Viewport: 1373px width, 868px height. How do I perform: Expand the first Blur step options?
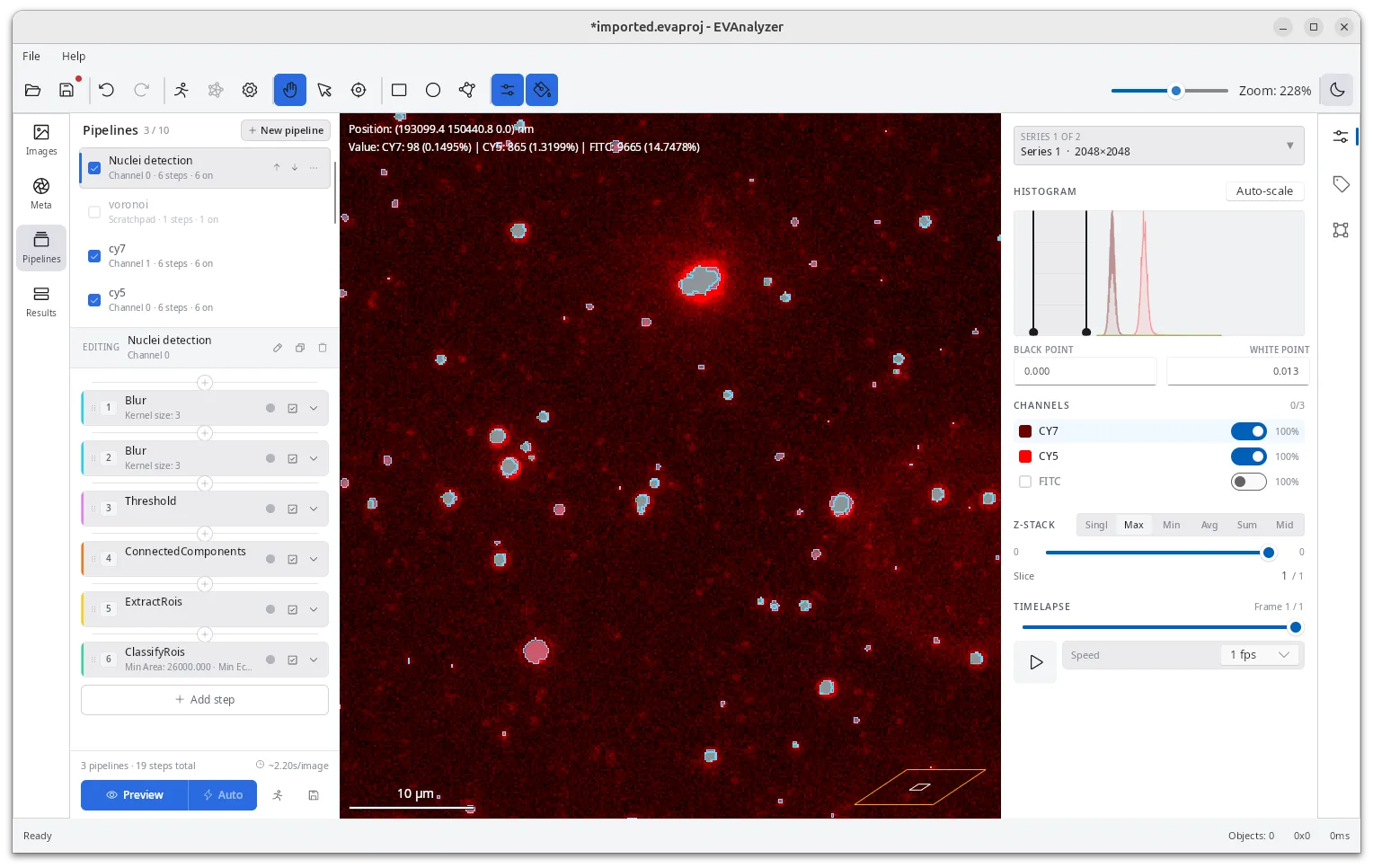(x=314, y=408)
